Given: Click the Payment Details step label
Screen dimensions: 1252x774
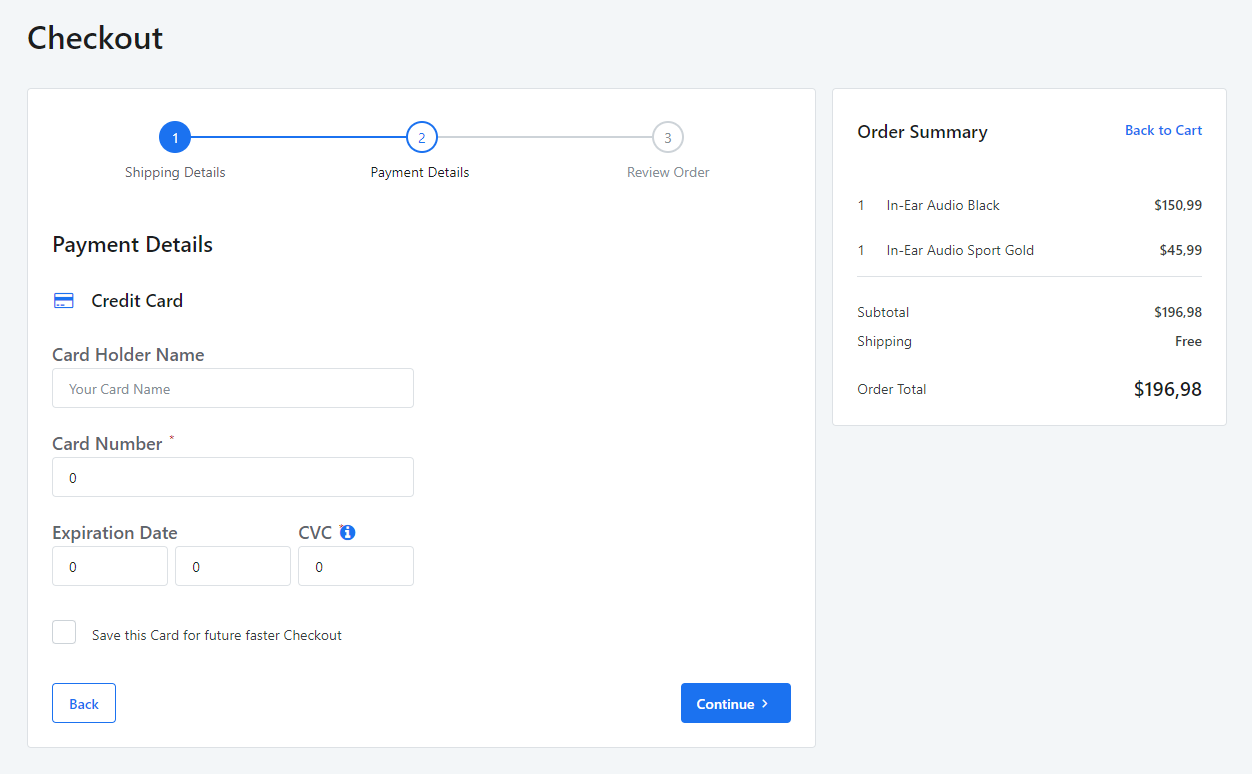Looking at the screenshot, I should 419,172.
